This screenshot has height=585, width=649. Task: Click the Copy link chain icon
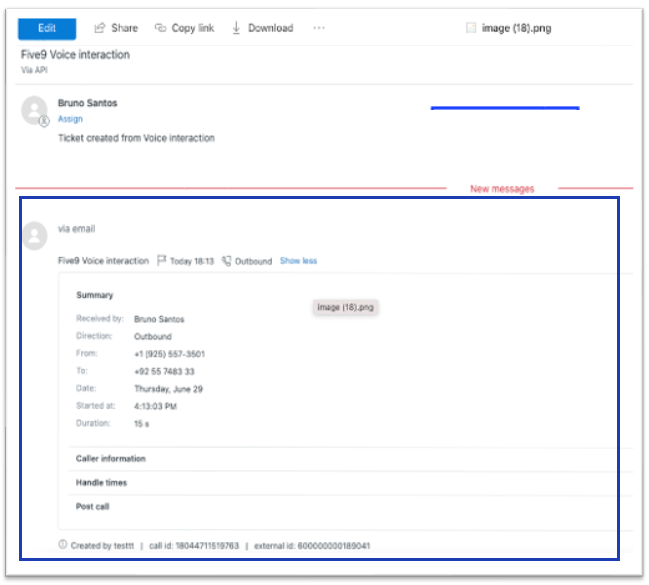pyautogui.click(x=160, y=28)
